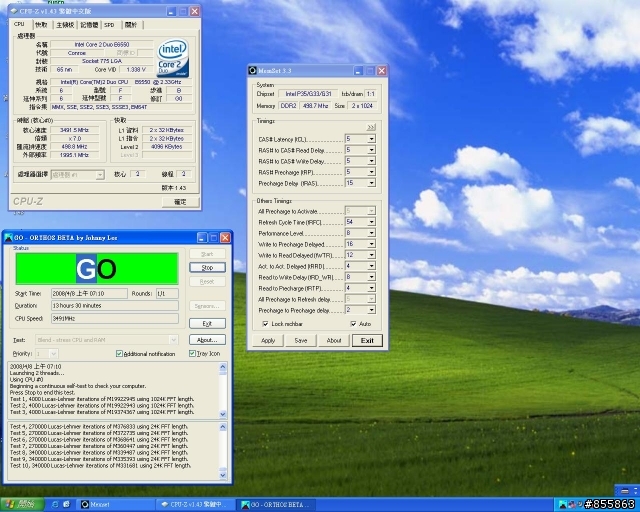Viewport: 640px width, 512px height.
Task: Open the Windows Start button
Action: pos(22,504)
